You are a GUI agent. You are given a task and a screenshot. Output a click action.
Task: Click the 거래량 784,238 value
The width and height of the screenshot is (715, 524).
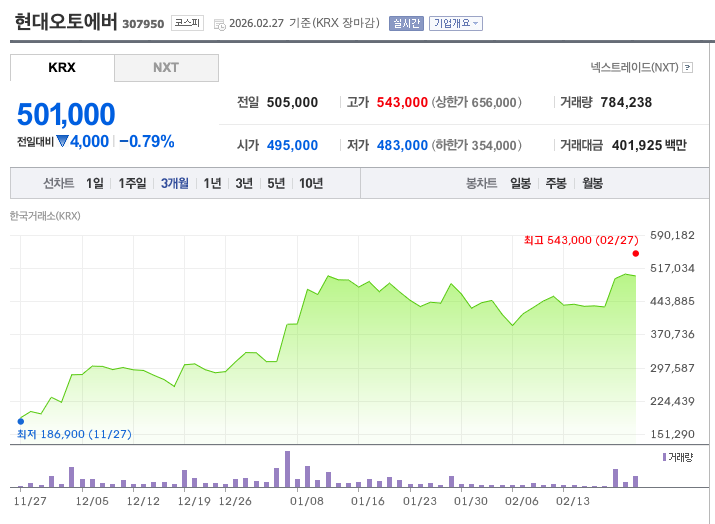pos(626,102)
